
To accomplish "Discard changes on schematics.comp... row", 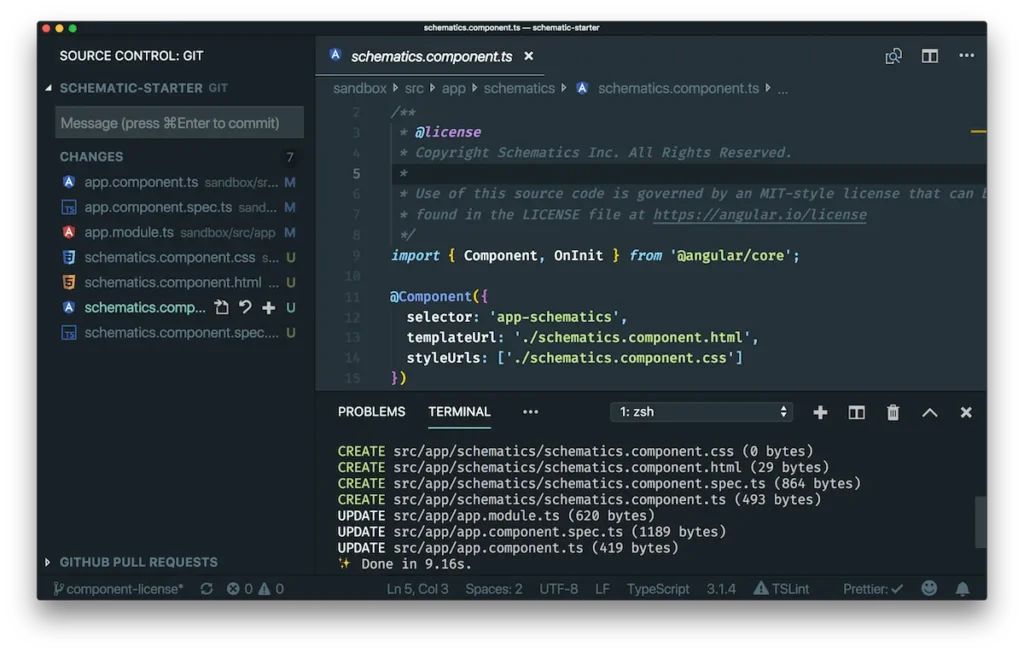I will [x=245, y=307].
